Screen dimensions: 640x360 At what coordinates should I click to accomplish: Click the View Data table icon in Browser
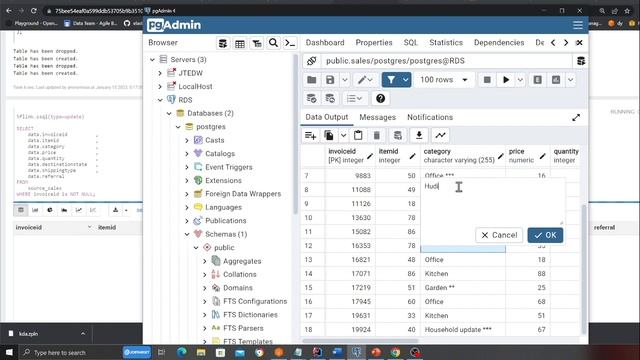(240, 43)
